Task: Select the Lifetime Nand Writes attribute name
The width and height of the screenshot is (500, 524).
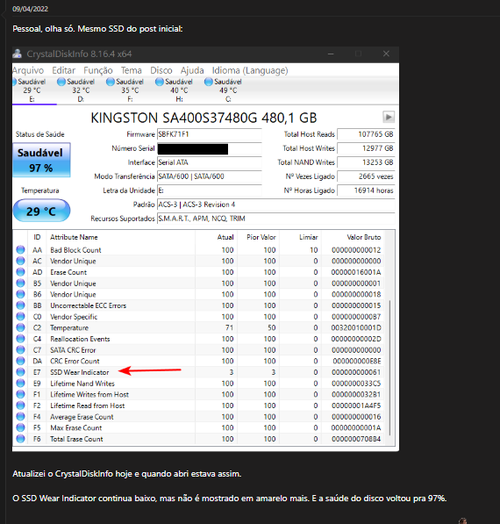Action: tap(82, 383)
